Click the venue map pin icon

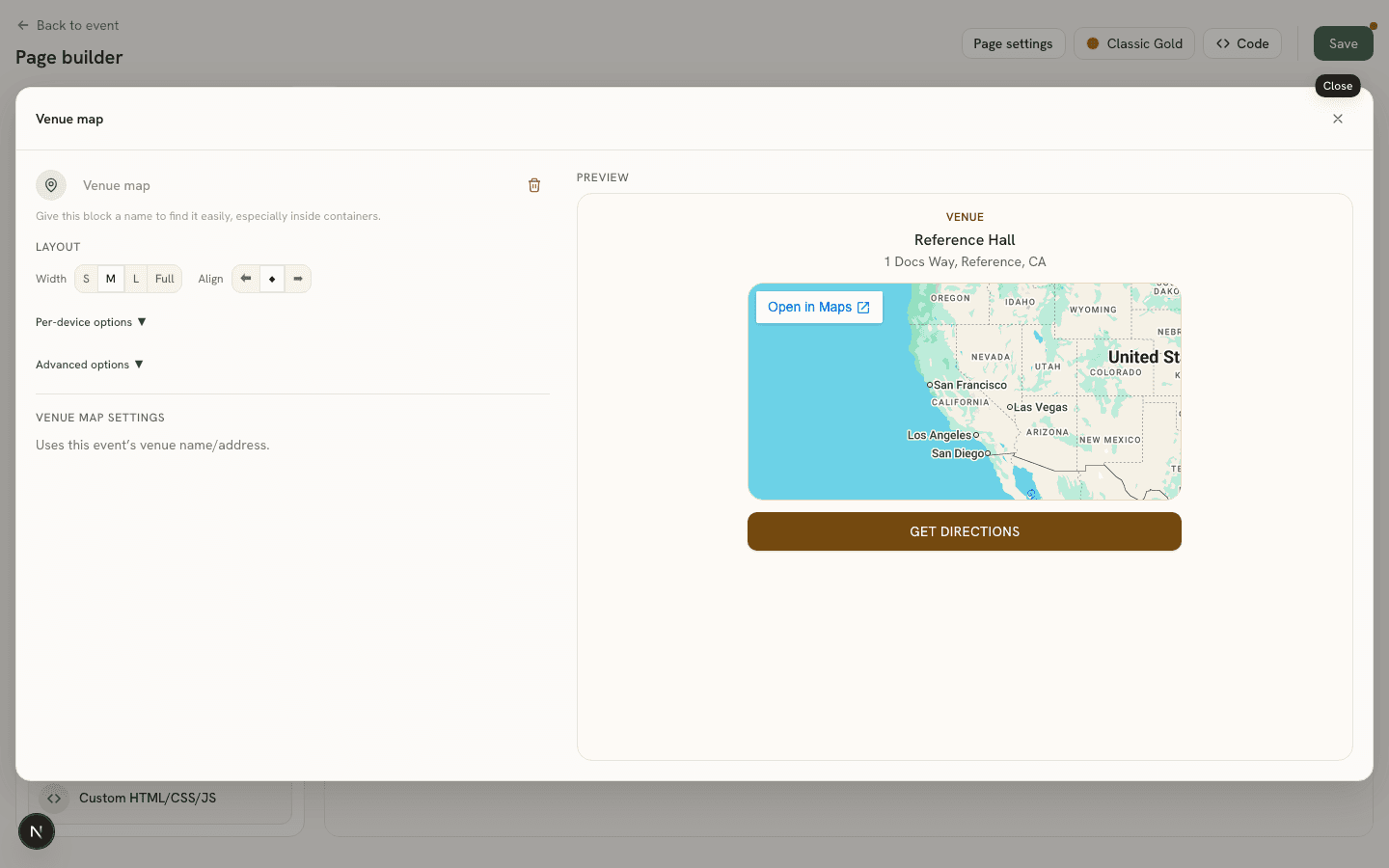(x=51, y=185)
